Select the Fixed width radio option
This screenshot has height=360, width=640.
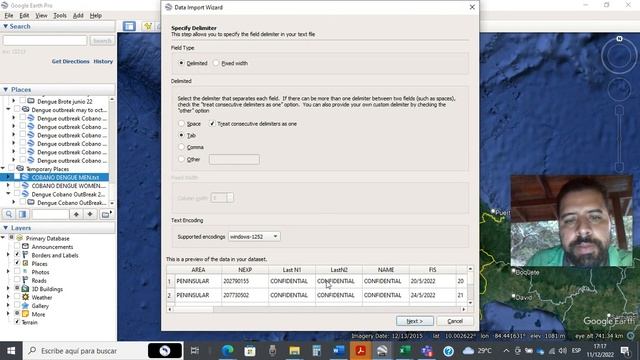point(216,63)
